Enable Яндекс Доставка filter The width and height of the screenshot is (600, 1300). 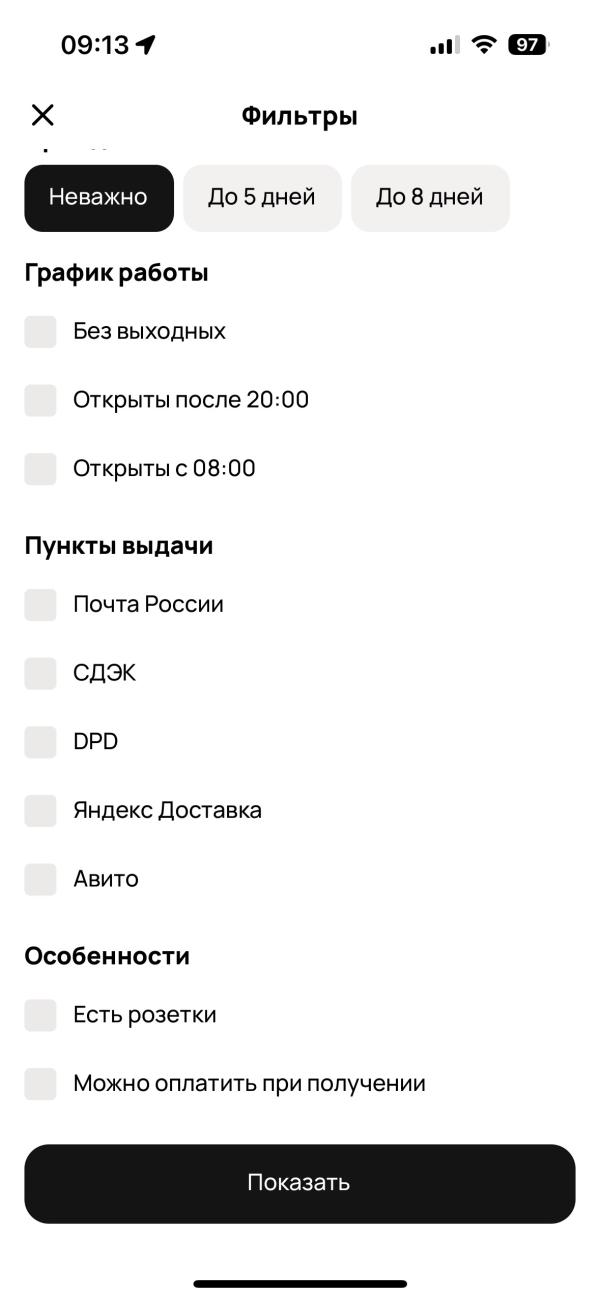[39, 810]
